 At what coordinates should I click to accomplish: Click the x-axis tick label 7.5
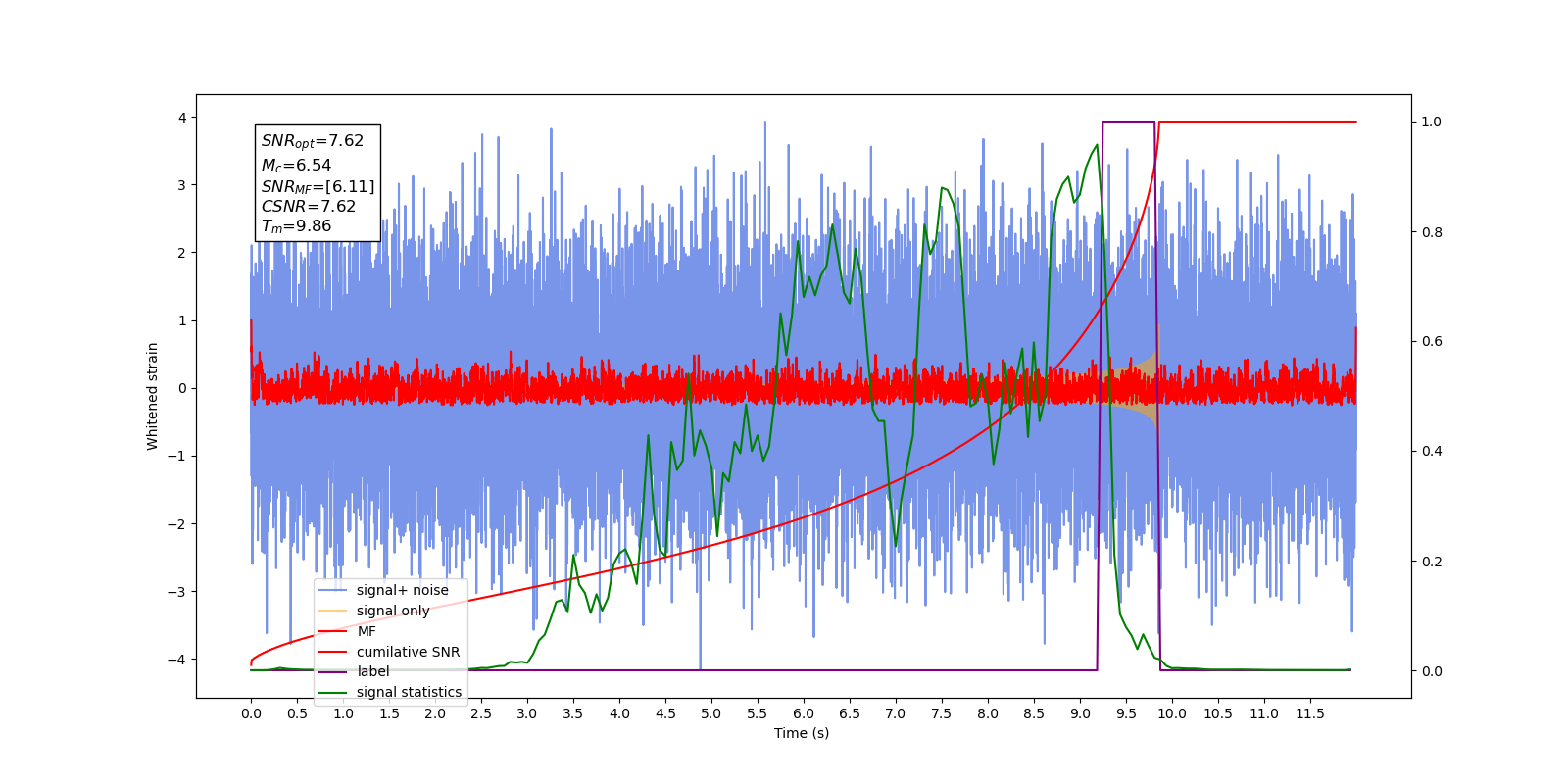[x=942, y=713]
